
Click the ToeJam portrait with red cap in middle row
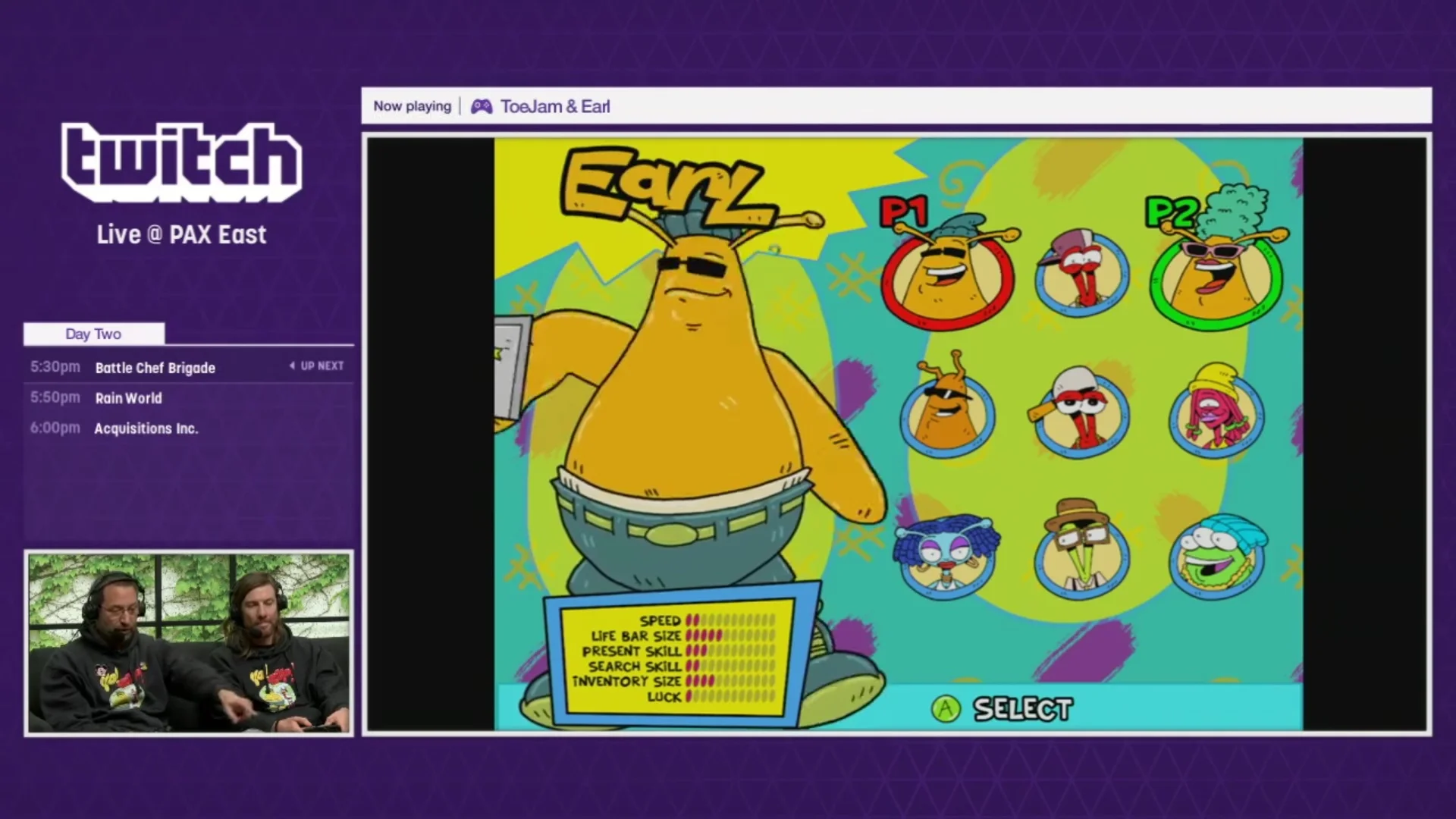click(1080, 412)
